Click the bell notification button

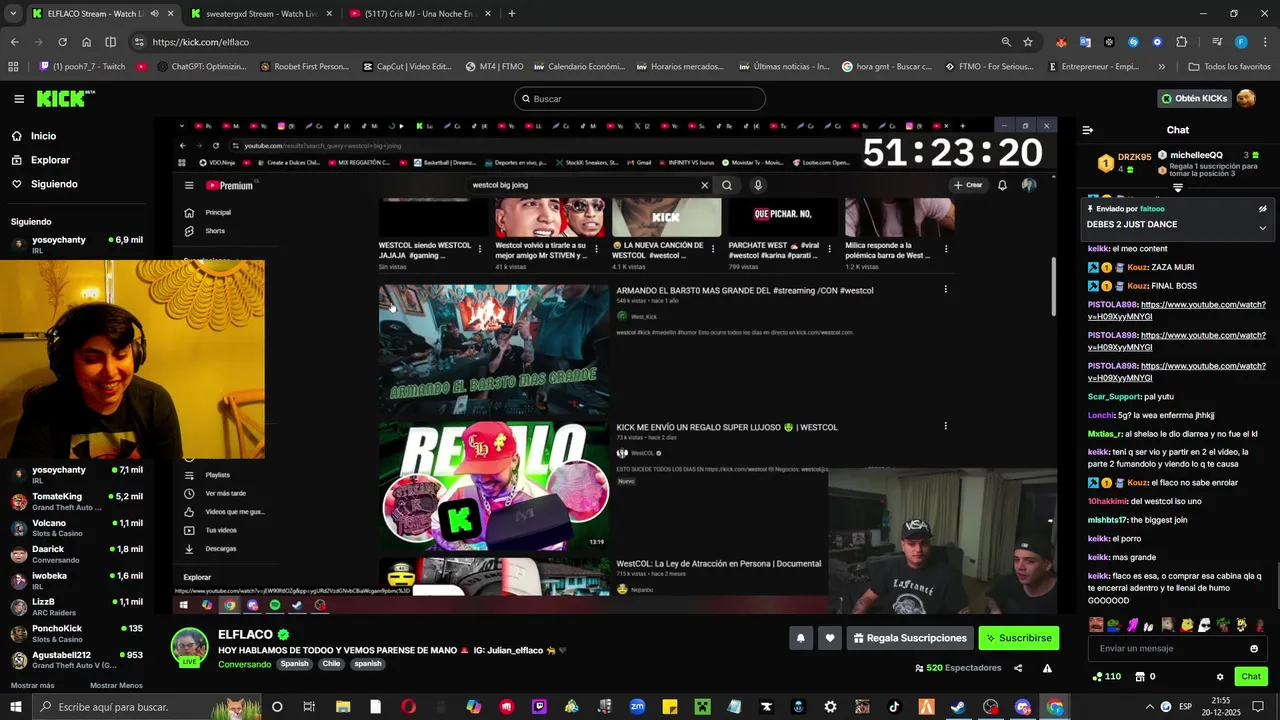pyautogui.click(x=800, y=638)
